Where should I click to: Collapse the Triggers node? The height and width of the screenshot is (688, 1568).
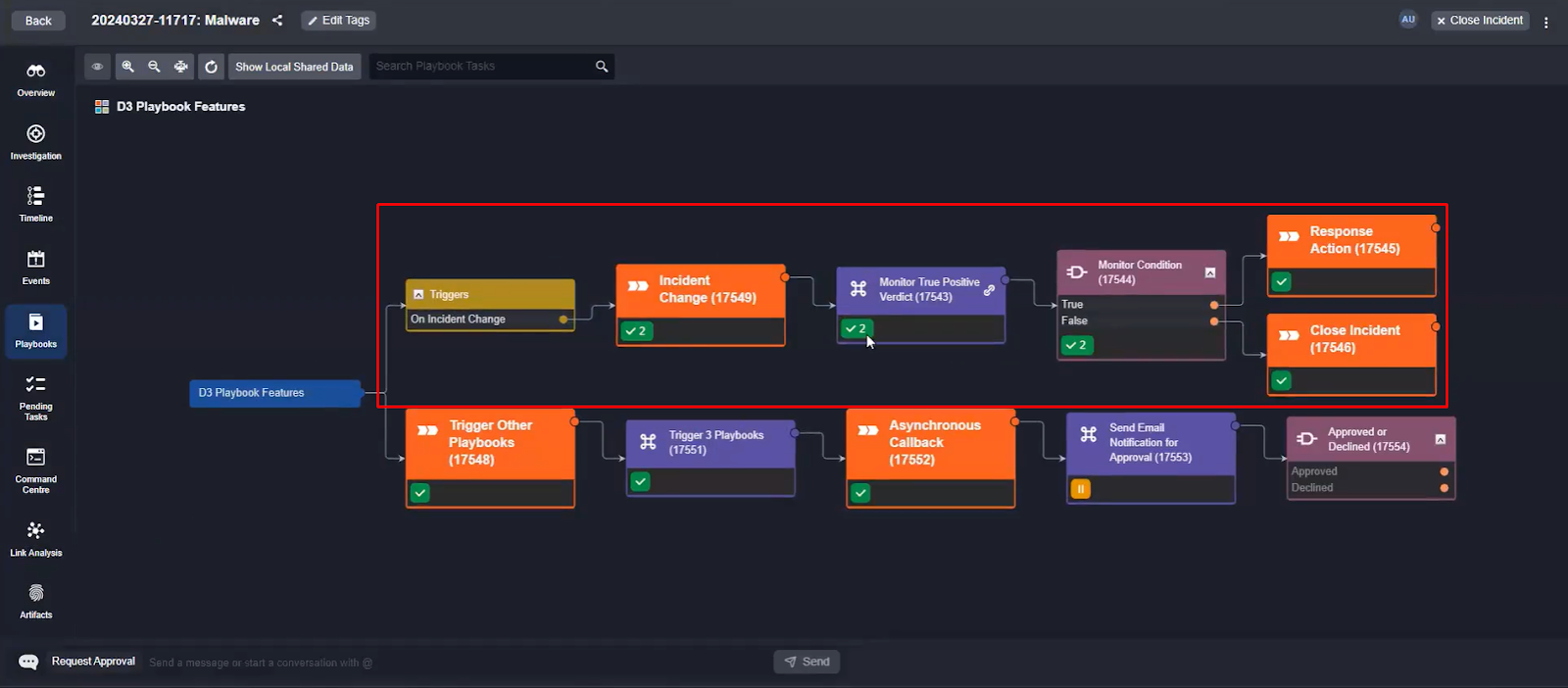click(x=418, y=294)
